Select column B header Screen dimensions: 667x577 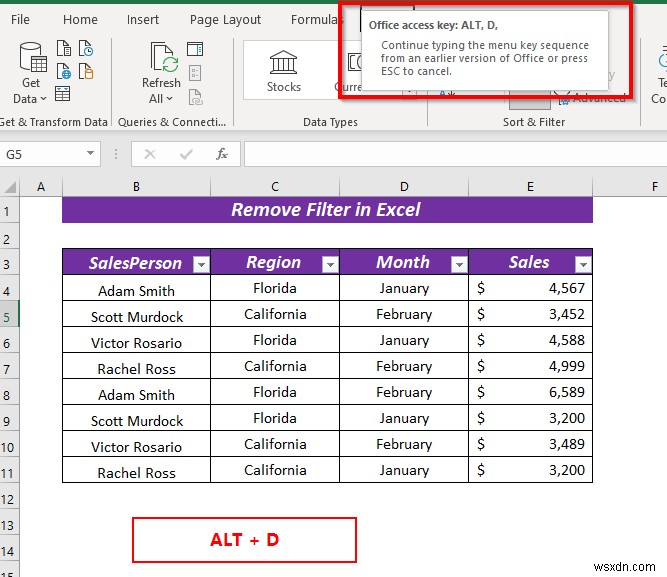pyautogui.click(x=136, y=187)
